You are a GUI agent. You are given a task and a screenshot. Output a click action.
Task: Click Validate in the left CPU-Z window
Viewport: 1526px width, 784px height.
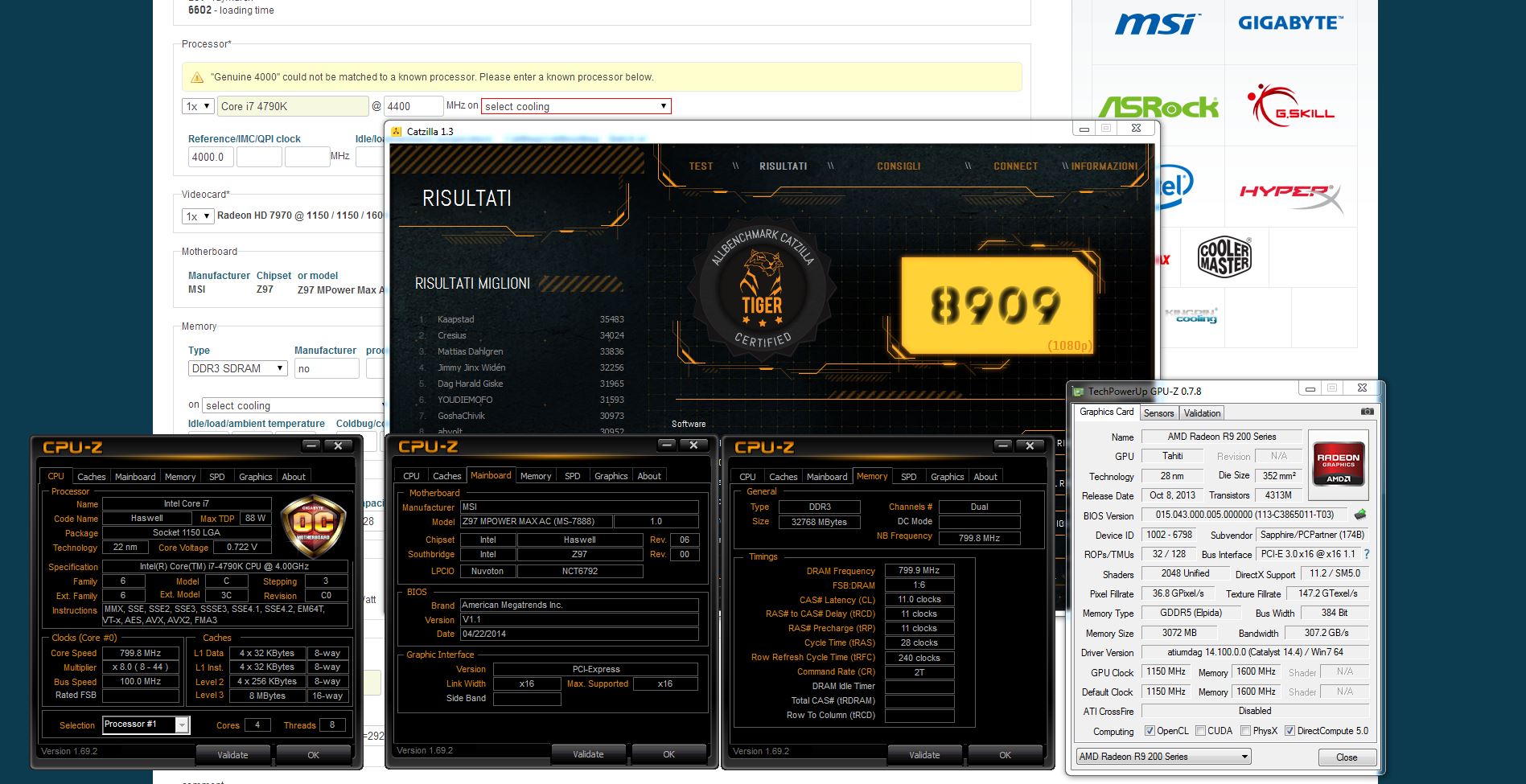pyautogui.click(x=232, y=755)
